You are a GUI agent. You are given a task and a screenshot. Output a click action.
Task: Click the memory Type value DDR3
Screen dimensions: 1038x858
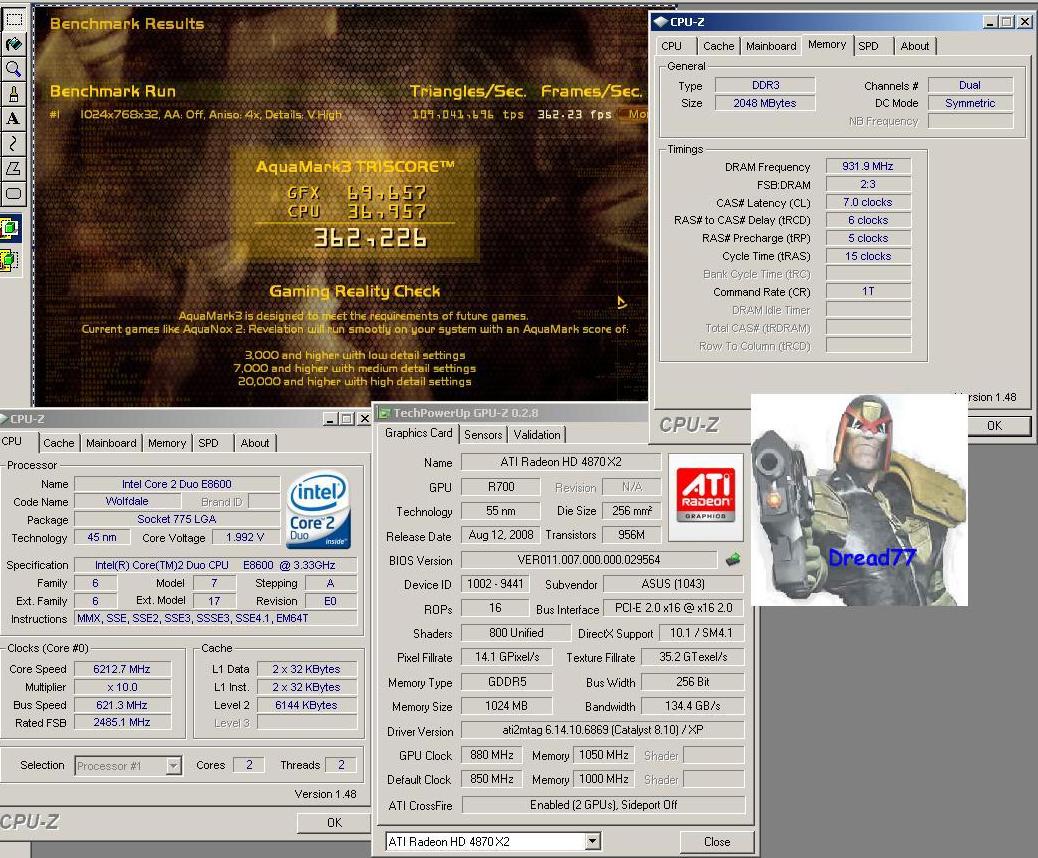765,85
